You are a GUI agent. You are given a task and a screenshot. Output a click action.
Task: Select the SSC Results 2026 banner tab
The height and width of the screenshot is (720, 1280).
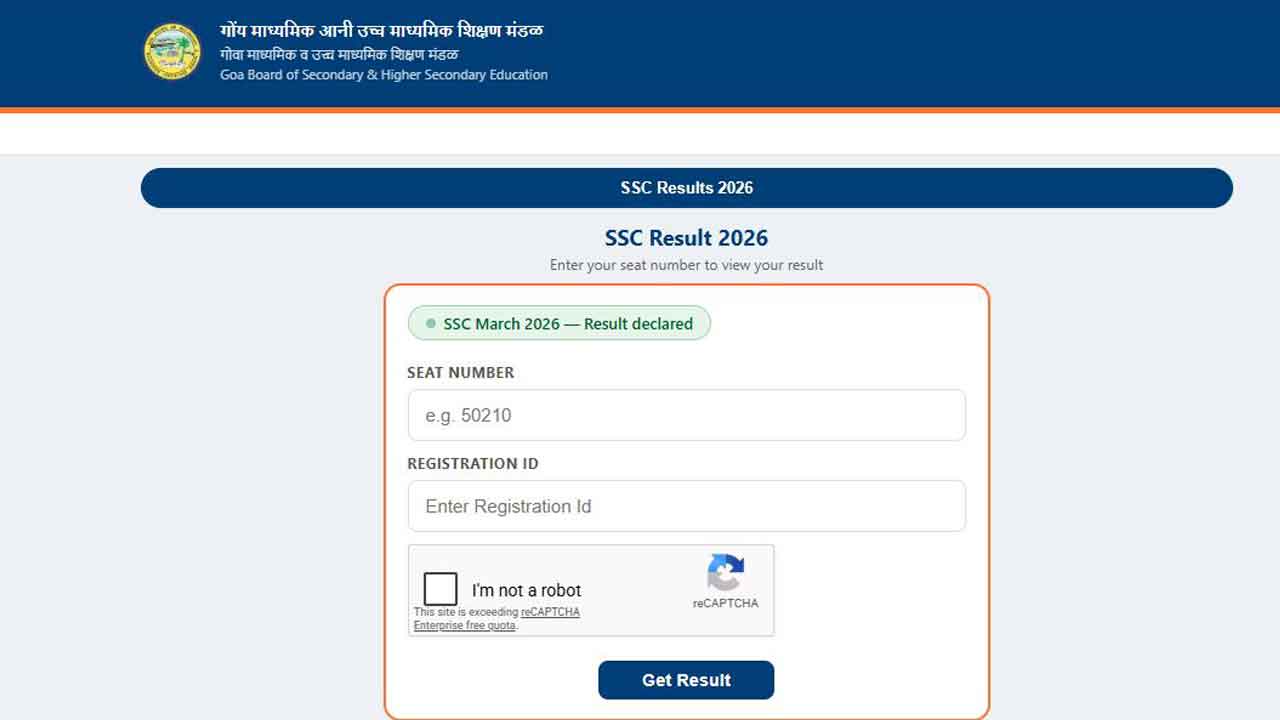(x=686, y=188)
